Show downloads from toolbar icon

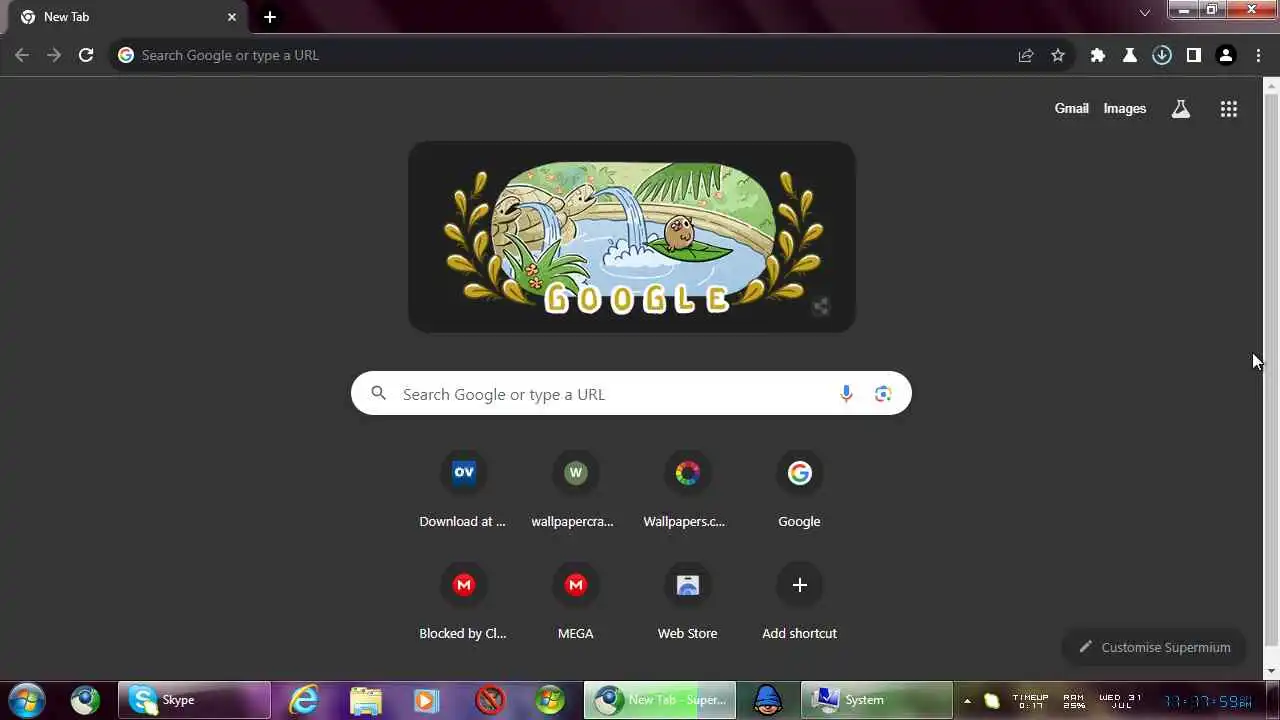tap(1162, 55)
